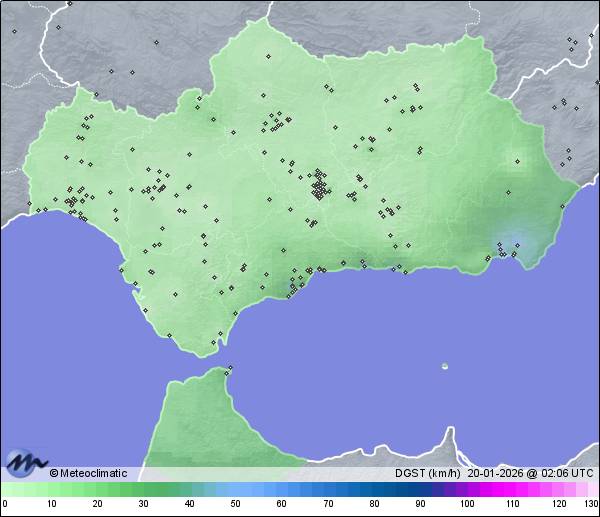Click the 130 label at the scale end

(x=591, y=504)
